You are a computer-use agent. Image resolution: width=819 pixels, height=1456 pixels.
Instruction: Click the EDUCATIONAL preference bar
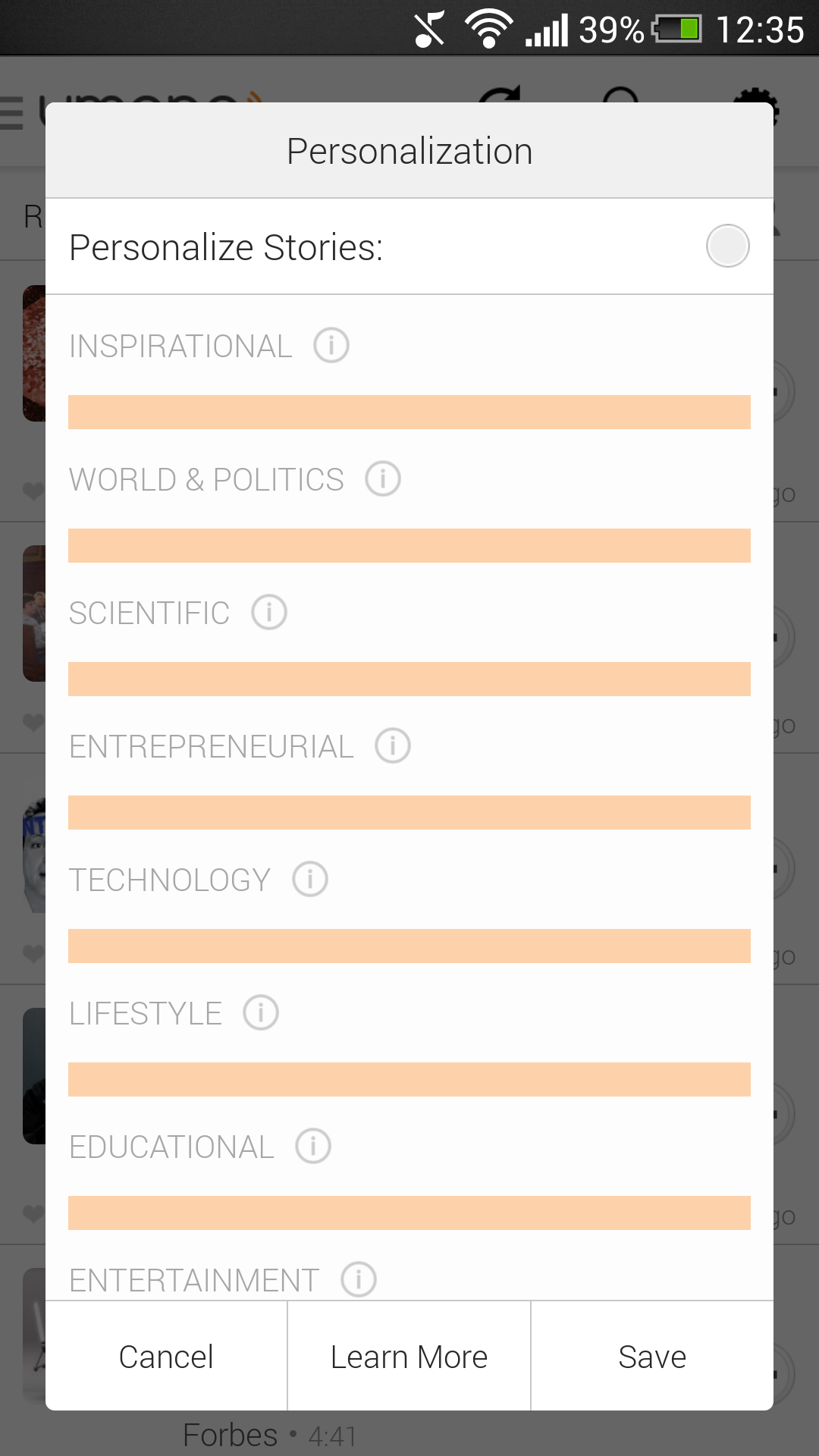tap(409, 1213)
